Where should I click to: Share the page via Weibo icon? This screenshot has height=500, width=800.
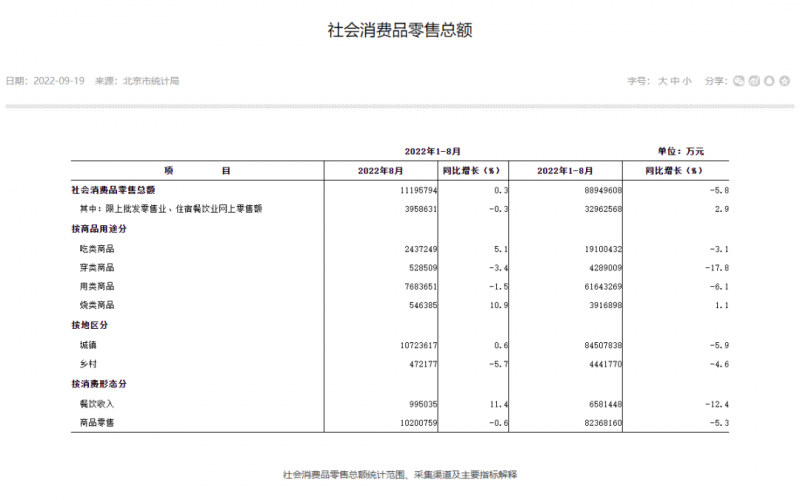(754, 81)
